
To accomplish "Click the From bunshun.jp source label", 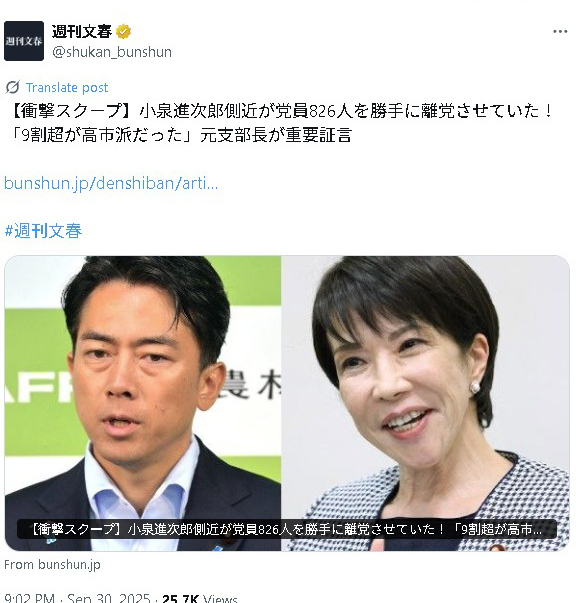I will (x=52, y=565).
